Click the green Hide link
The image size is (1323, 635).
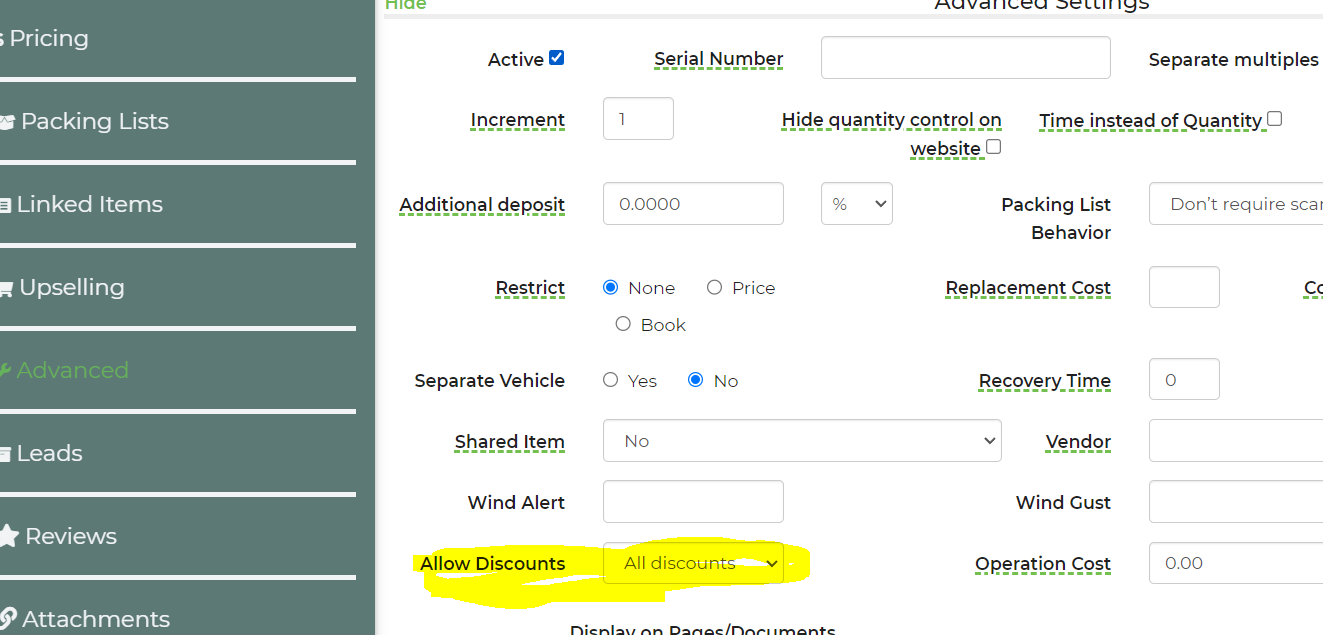click(x=405, y=5)
